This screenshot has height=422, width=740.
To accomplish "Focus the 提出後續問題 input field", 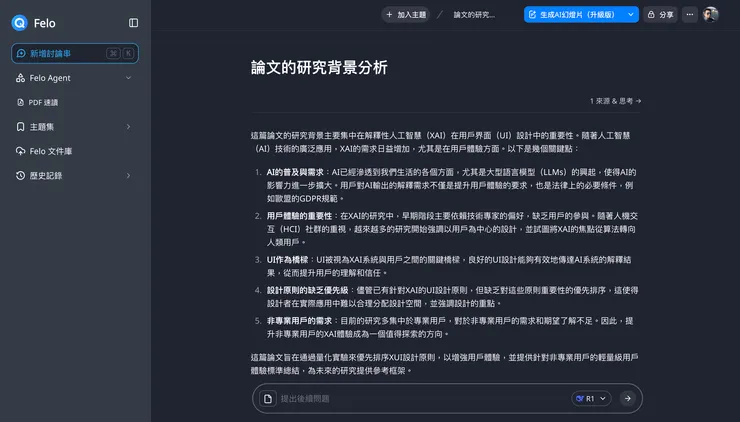I will point(424,398).
